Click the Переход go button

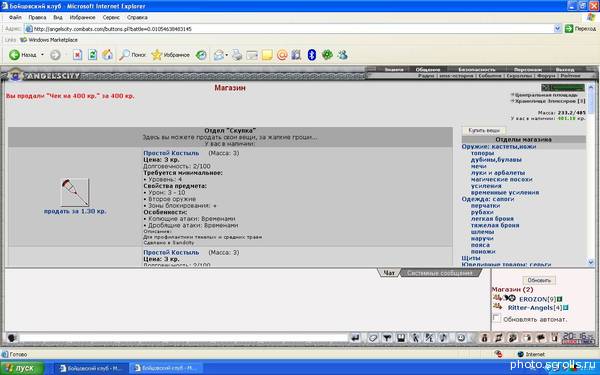(581, 29)
